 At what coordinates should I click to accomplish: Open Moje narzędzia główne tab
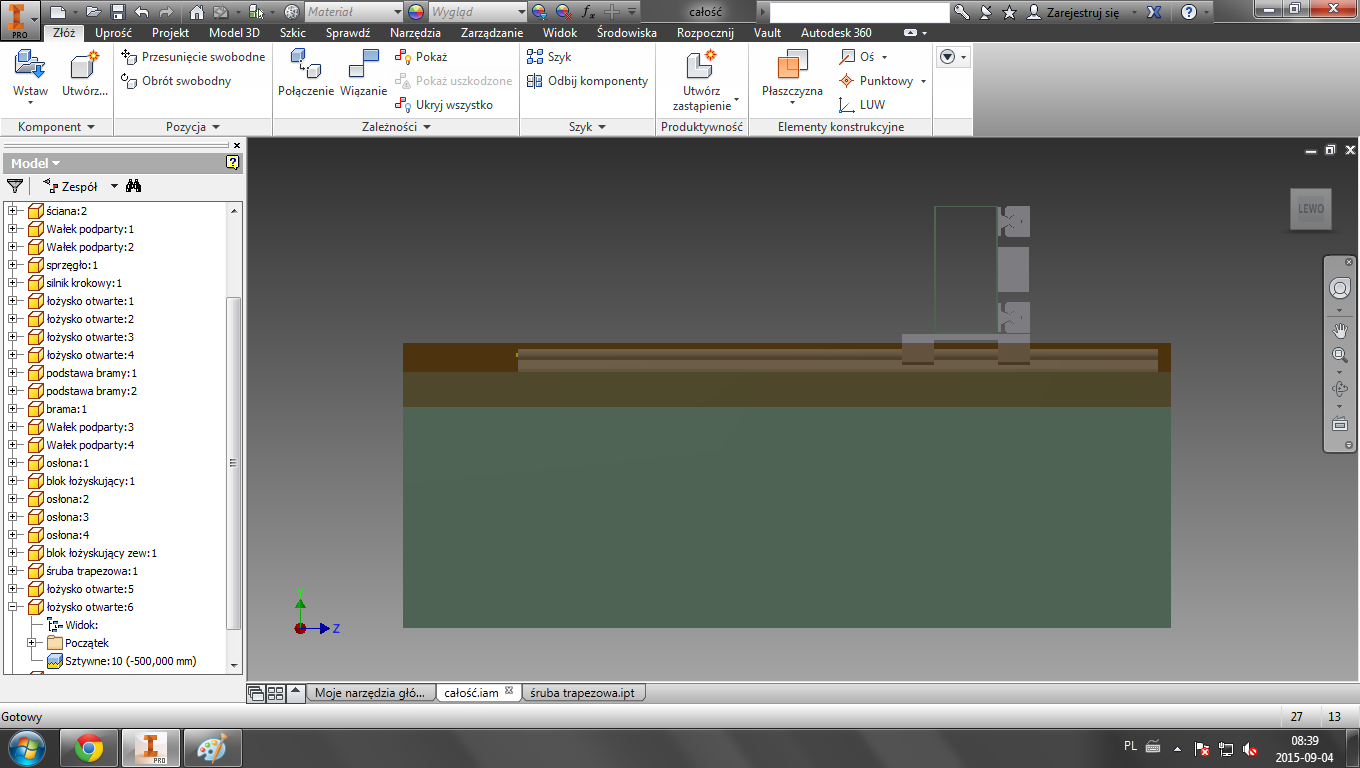point(371,692)
